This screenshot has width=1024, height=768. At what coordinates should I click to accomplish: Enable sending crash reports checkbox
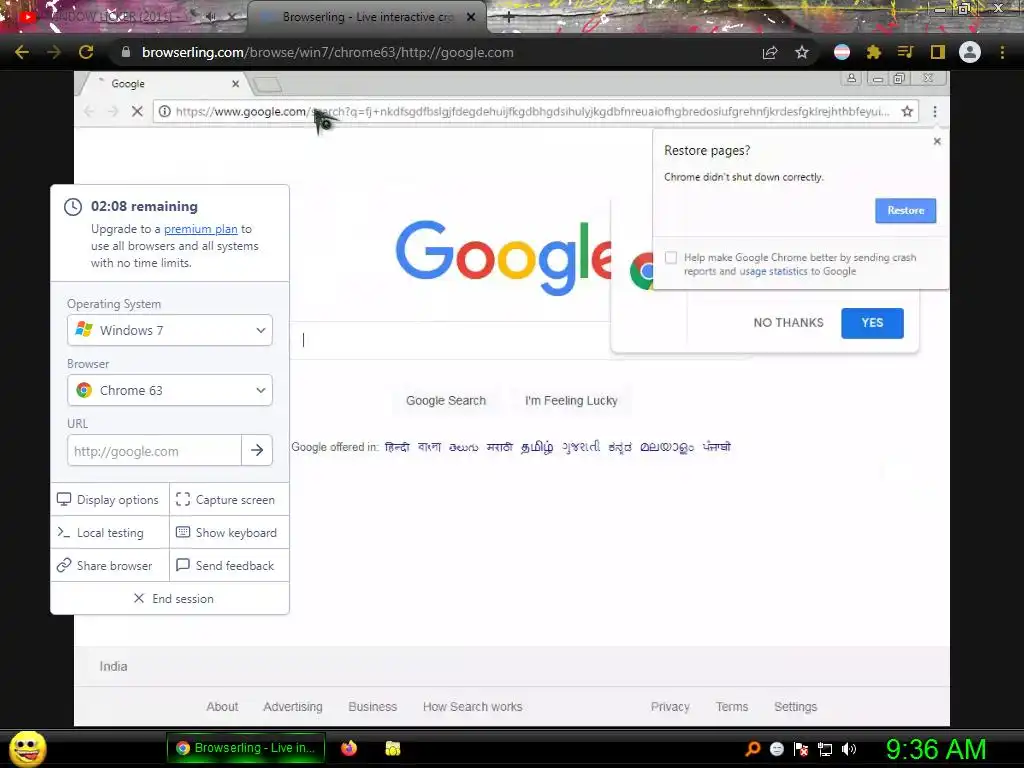point(671,257)
